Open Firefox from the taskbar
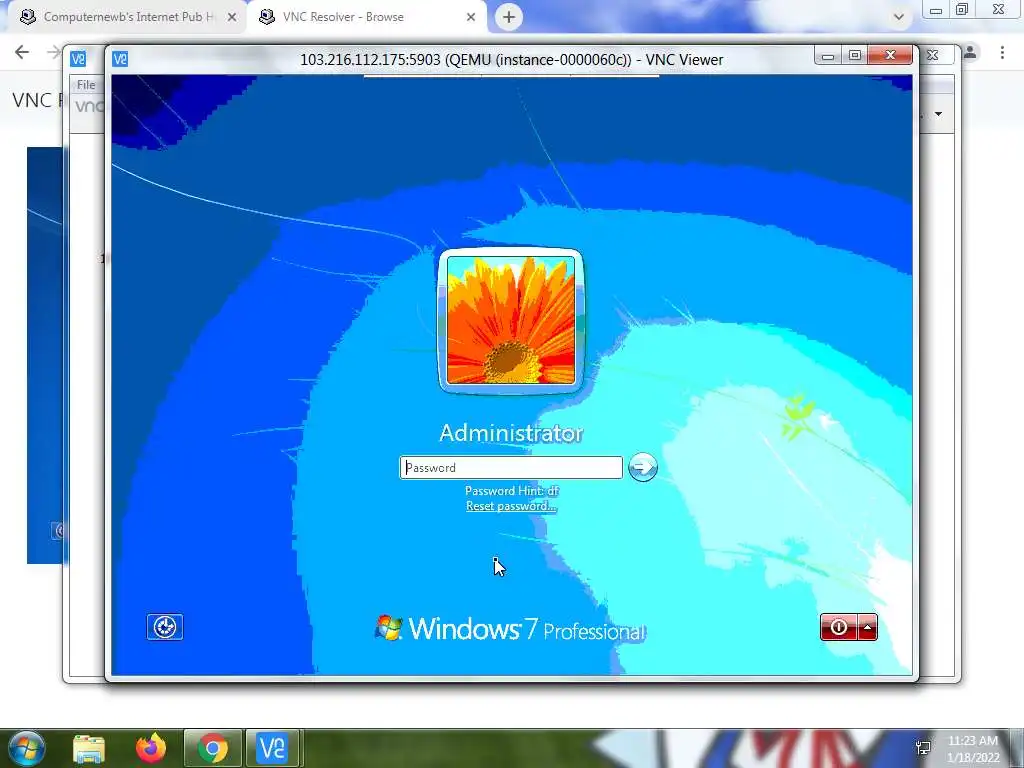 [151, 748]
